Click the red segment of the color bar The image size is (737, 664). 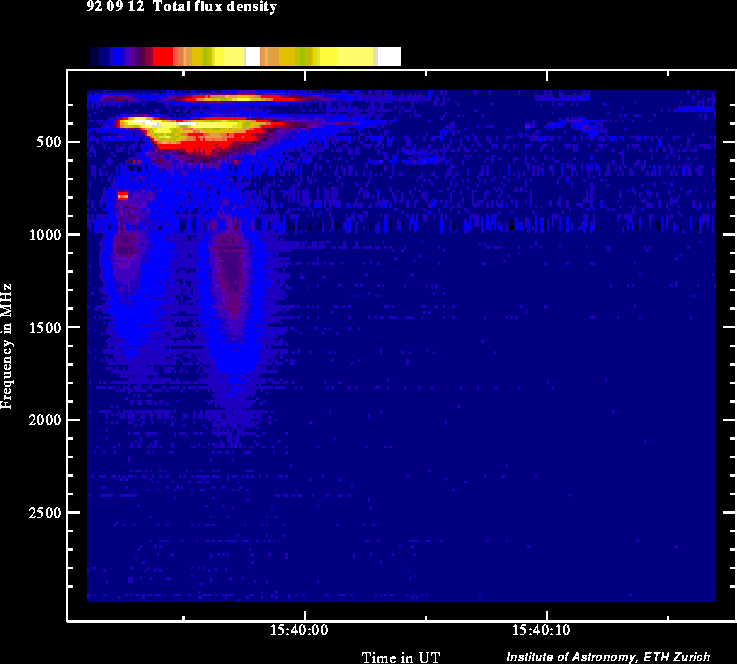point(163,56)
